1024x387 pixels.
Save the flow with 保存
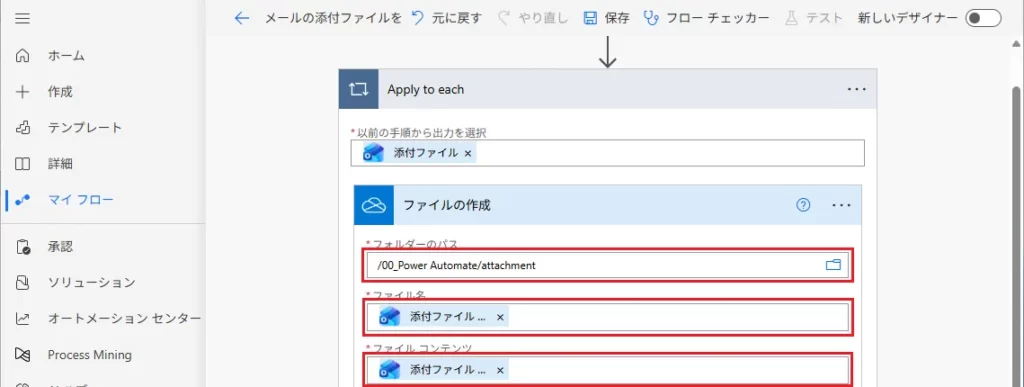(606, 18)
